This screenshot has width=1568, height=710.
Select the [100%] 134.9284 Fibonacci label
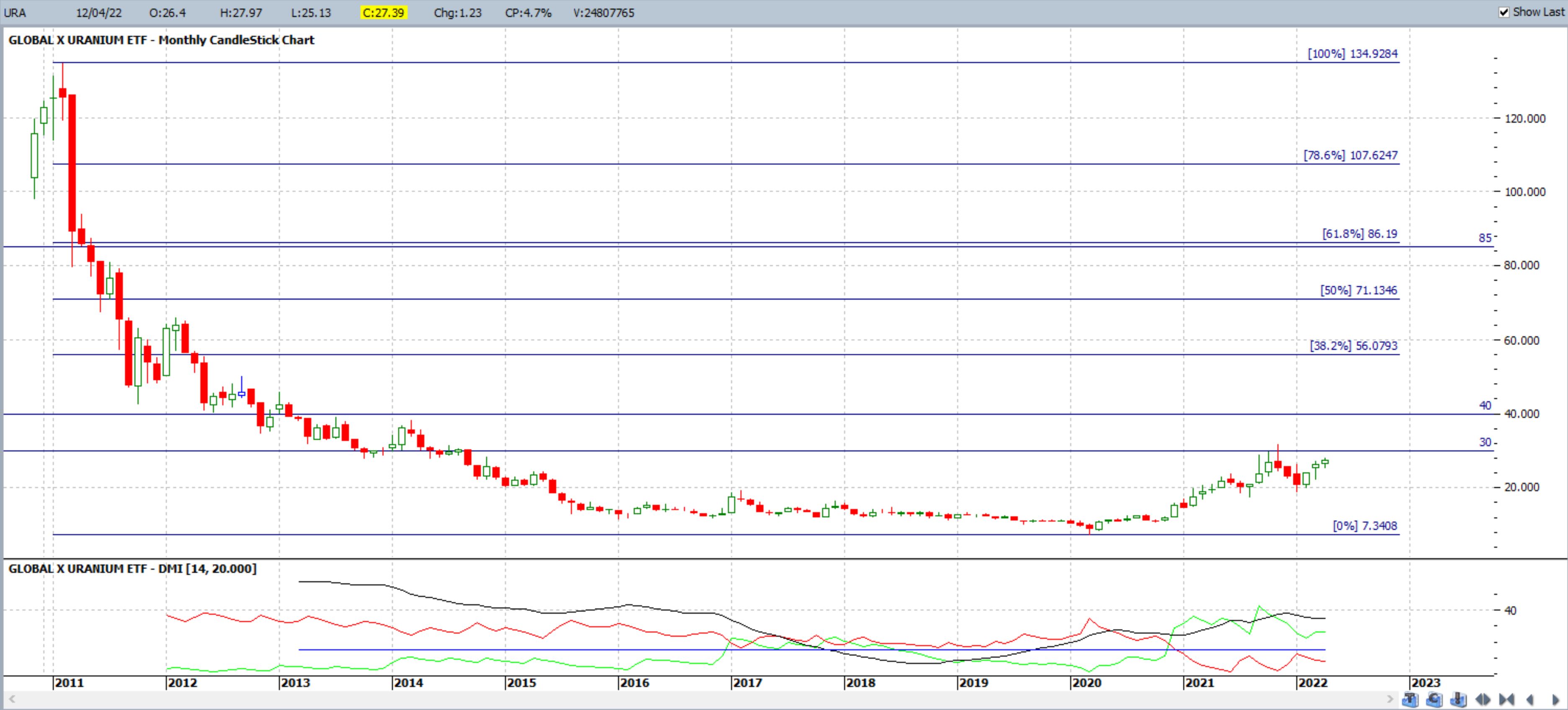point(1352,54)
